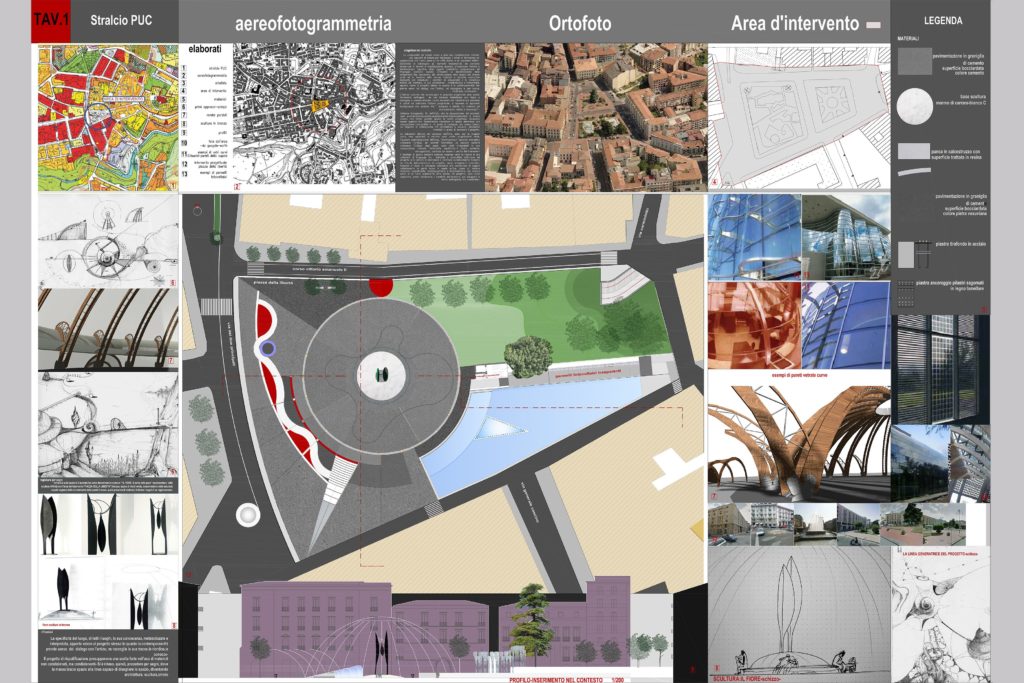The height and width of the screenshot is (683, 1024).
Task: Click "PROFILO-INSERIMENTO NEL CONTESTO 1/200" caption
Action: (x=566, y=679)
